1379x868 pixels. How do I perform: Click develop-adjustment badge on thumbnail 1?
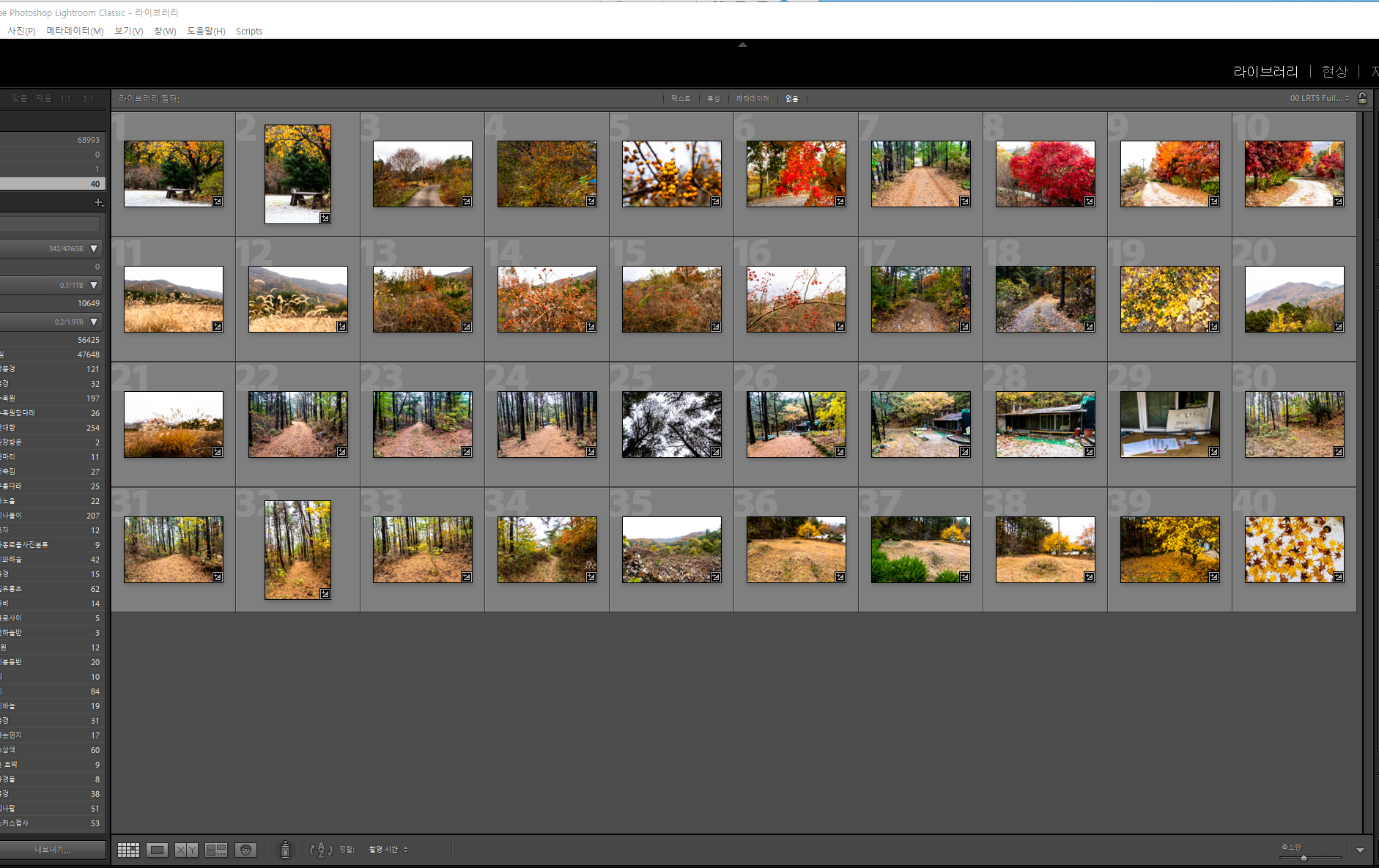[x=218, y=201]
